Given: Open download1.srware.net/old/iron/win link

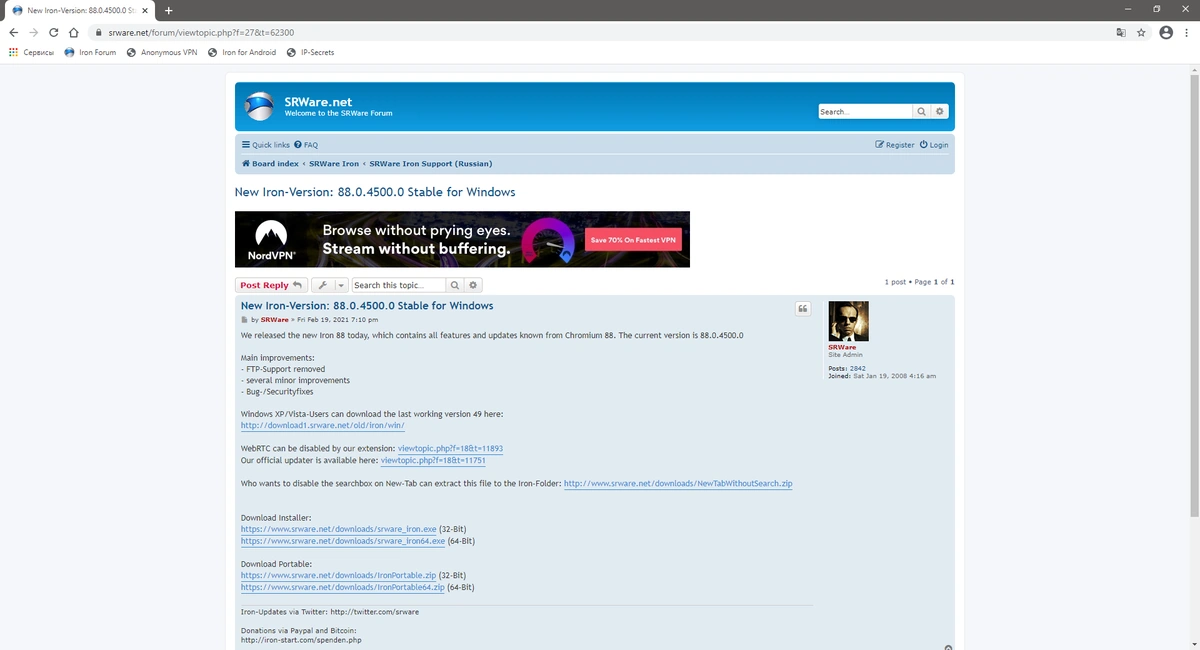Looking at the screenshot, I should 323,426.
